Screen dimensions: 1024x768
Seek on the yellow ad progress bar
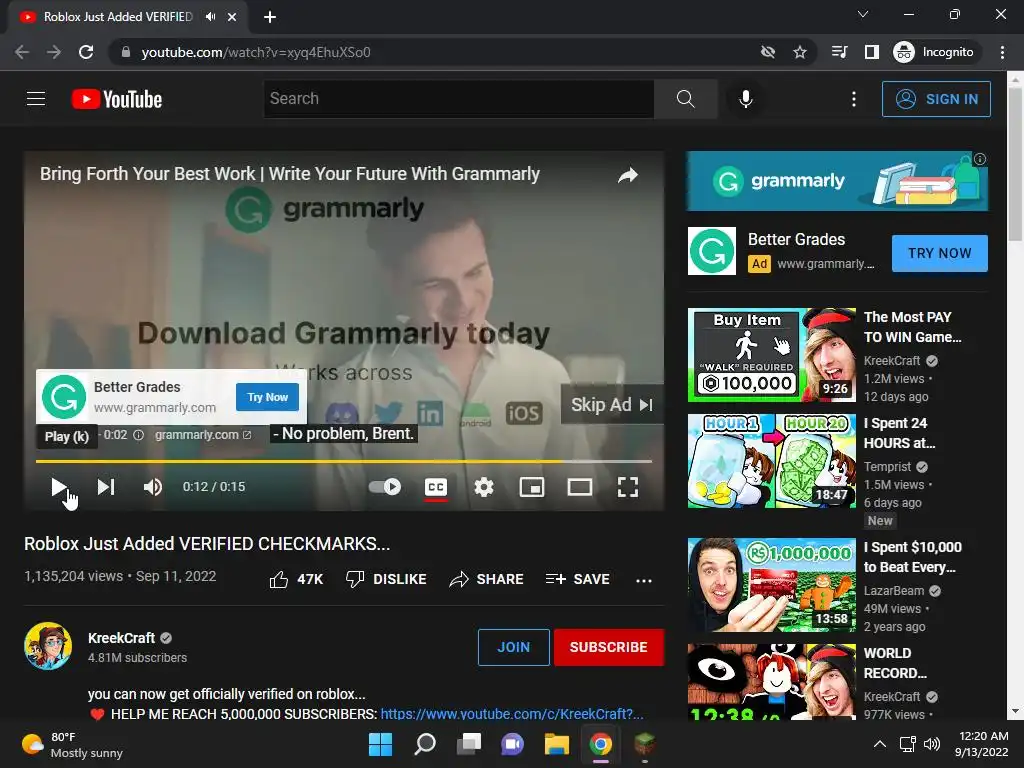click(x=344, y=461)
